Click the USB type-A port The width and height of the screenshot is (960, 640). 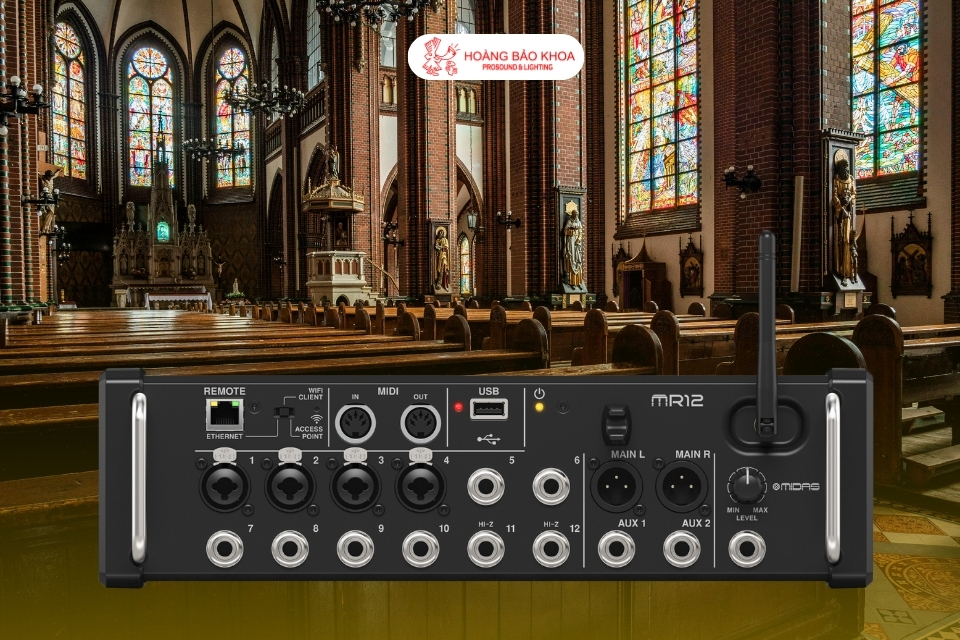[x=489, y=408]
